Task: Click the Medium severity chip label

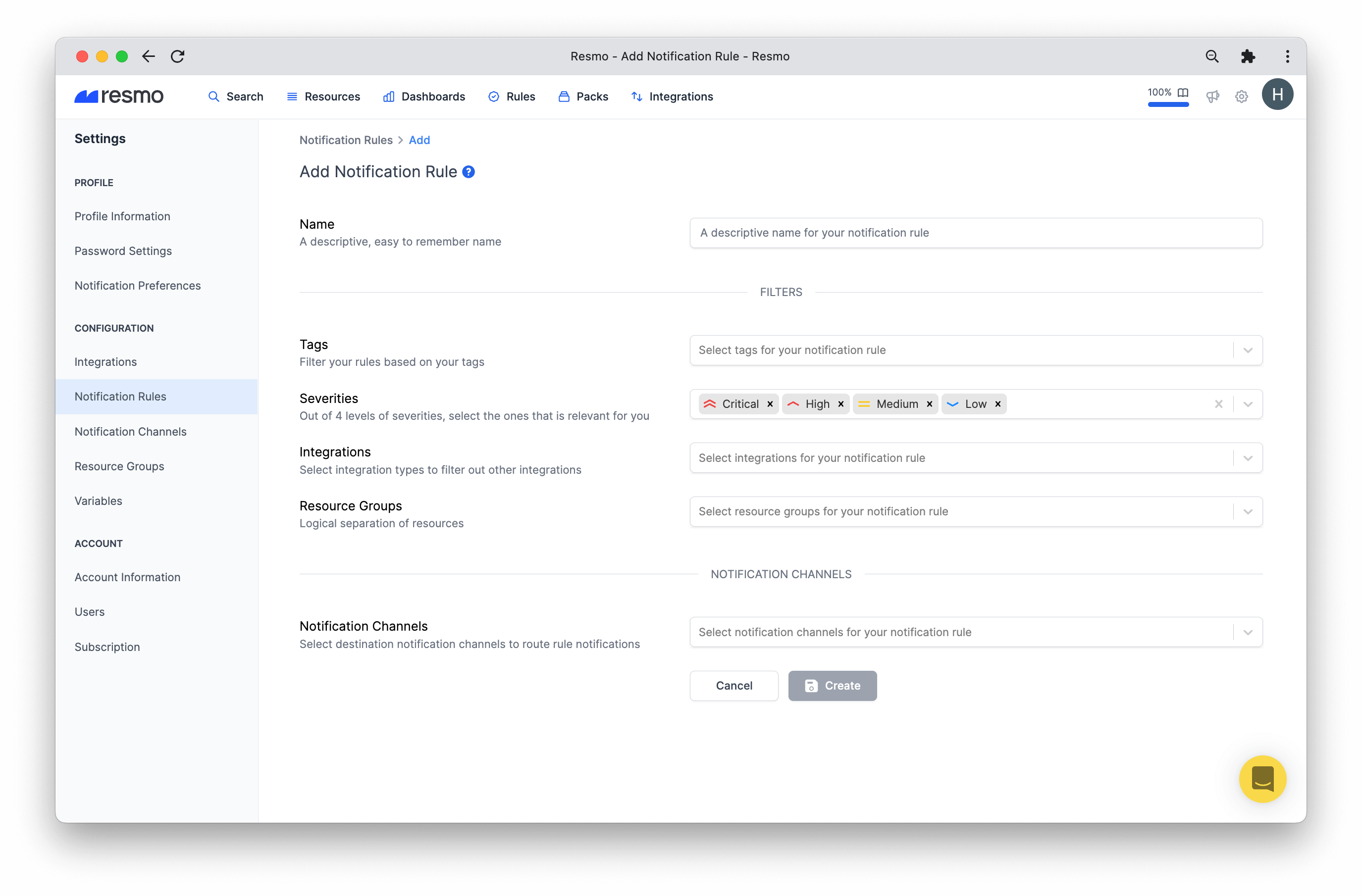Action: tap(897, 404)
